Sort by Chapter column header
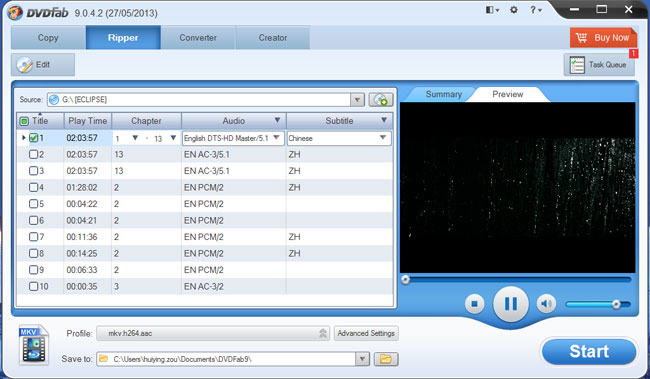 146,121
